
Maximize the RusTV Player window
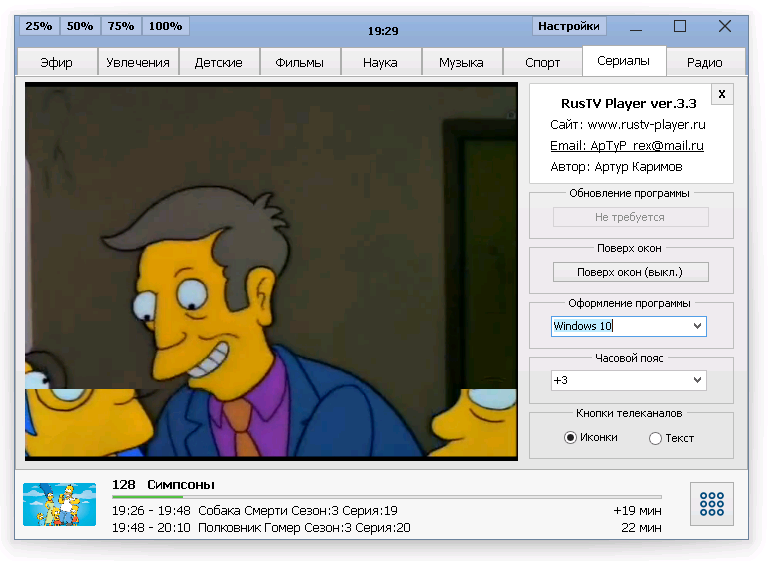pos(680,26)
